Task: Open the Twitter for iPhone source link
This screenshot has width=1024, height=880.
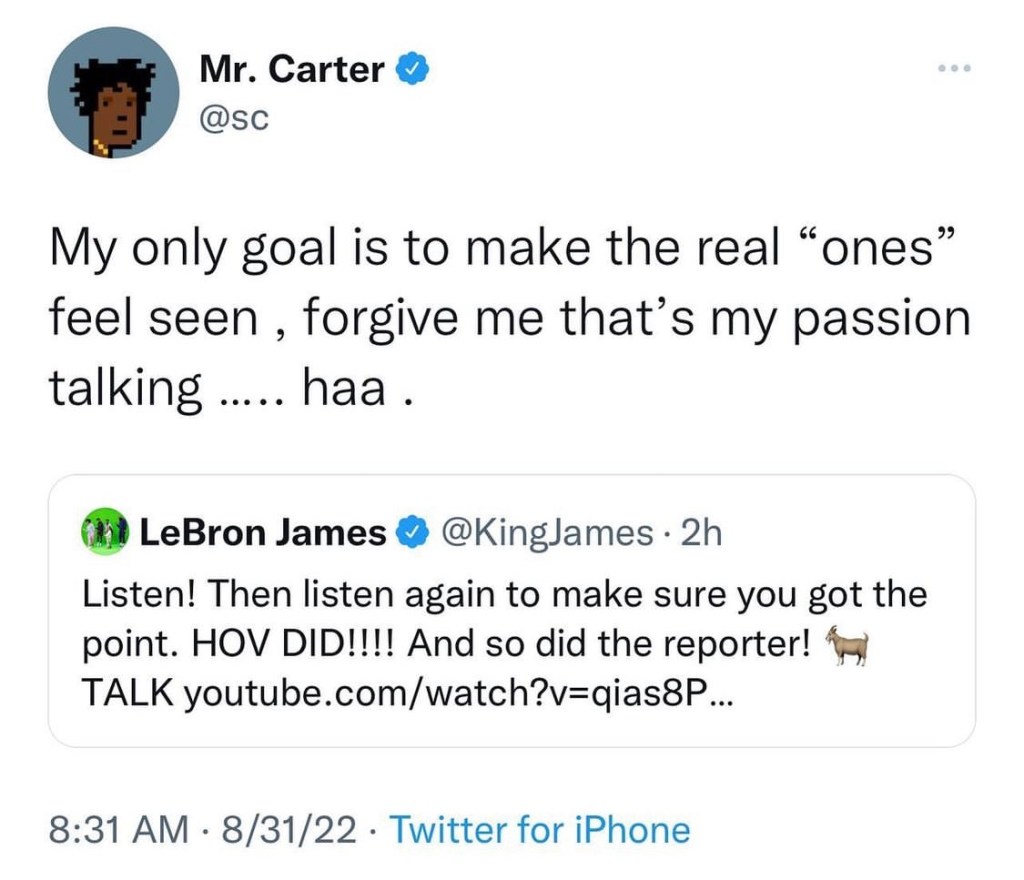Action: click(x=539, y=829)
